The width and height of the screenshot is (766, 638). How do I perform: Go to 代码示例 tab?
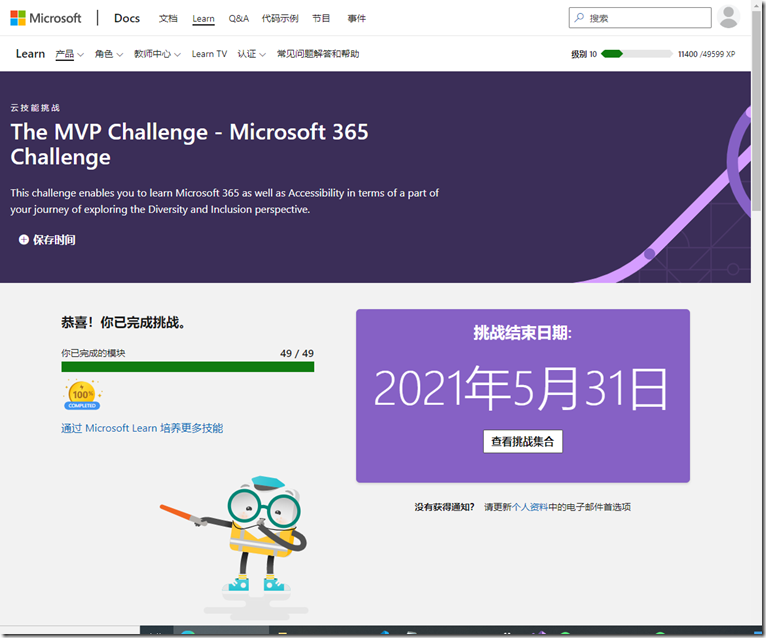coord(280,19)
